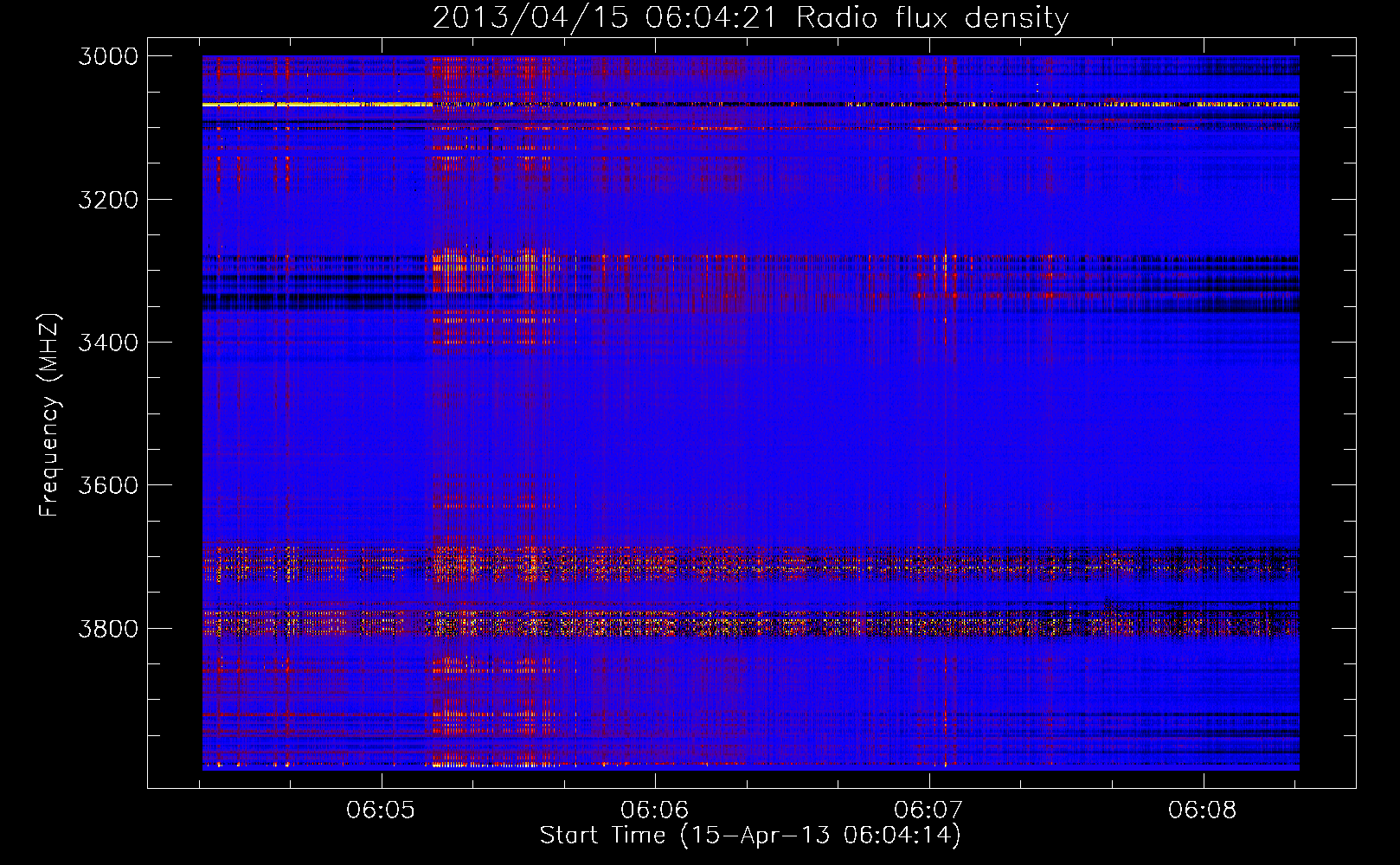
Task: Click the "3000" frequency axis label
Action: (108, 56)
